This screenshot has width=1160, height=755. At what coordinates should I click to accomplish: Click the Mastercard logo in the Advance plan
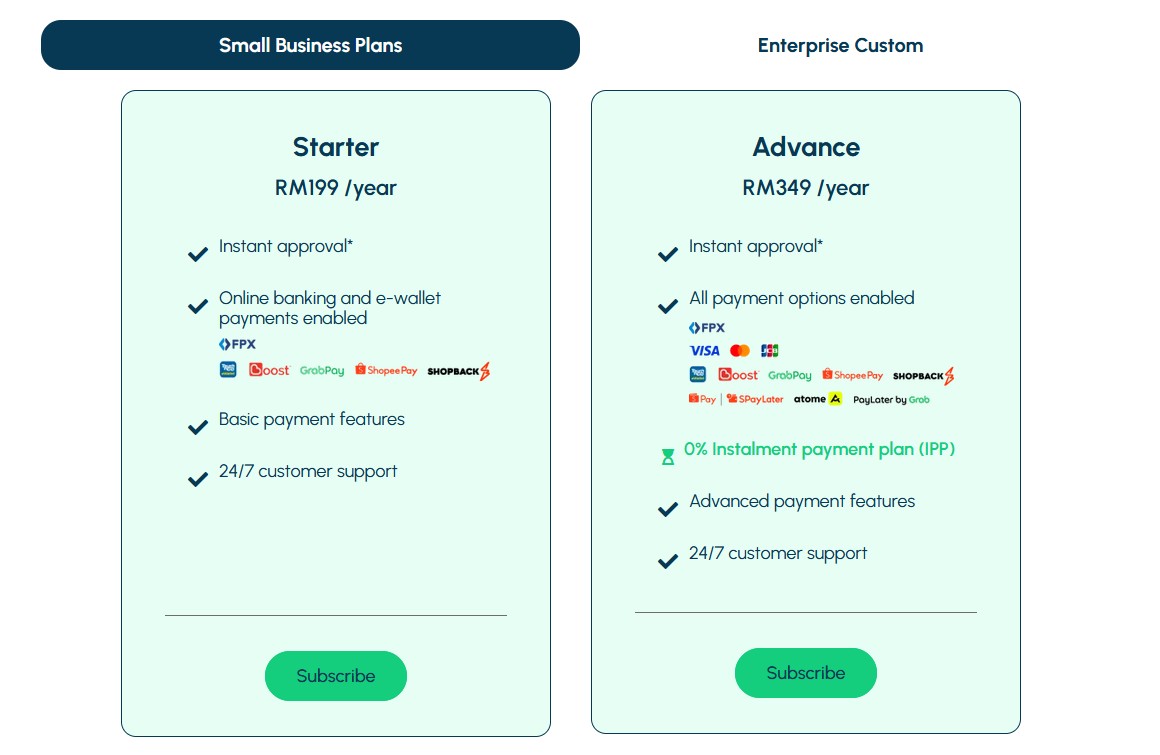(x=740, y=351)
